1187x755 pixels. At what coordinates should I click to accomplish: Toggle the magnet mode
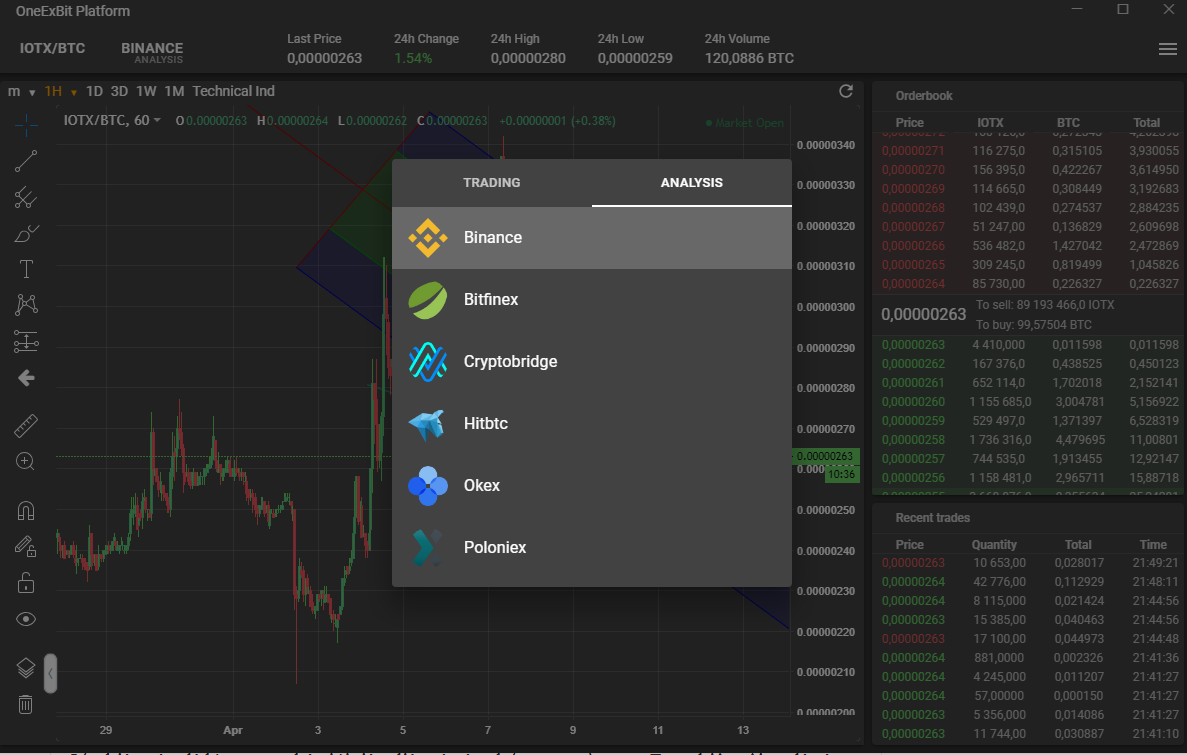(x=26, y=510)
